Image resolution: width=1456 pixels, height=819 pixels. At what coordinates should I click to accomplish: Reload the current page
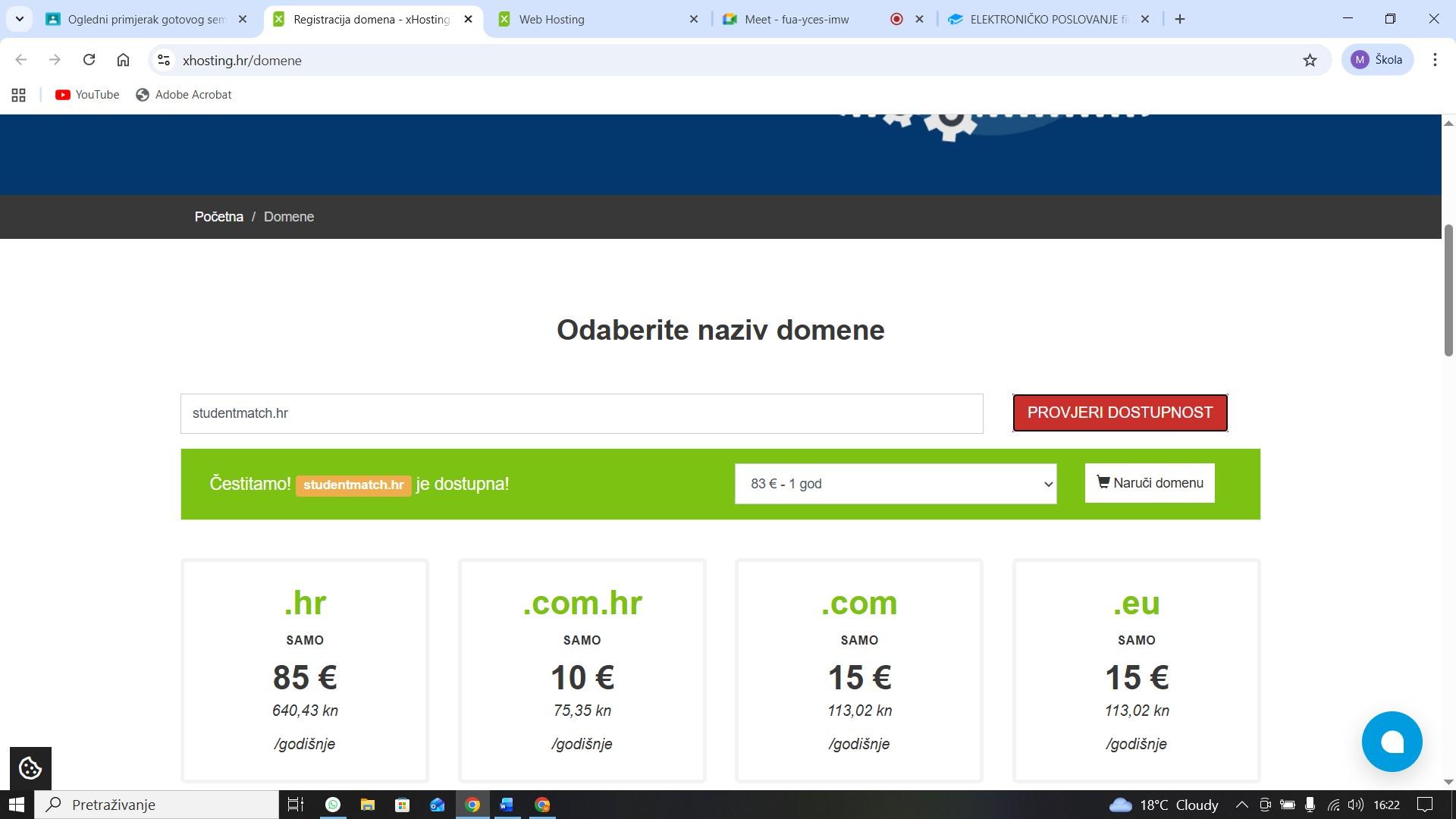tap(89, 60)
